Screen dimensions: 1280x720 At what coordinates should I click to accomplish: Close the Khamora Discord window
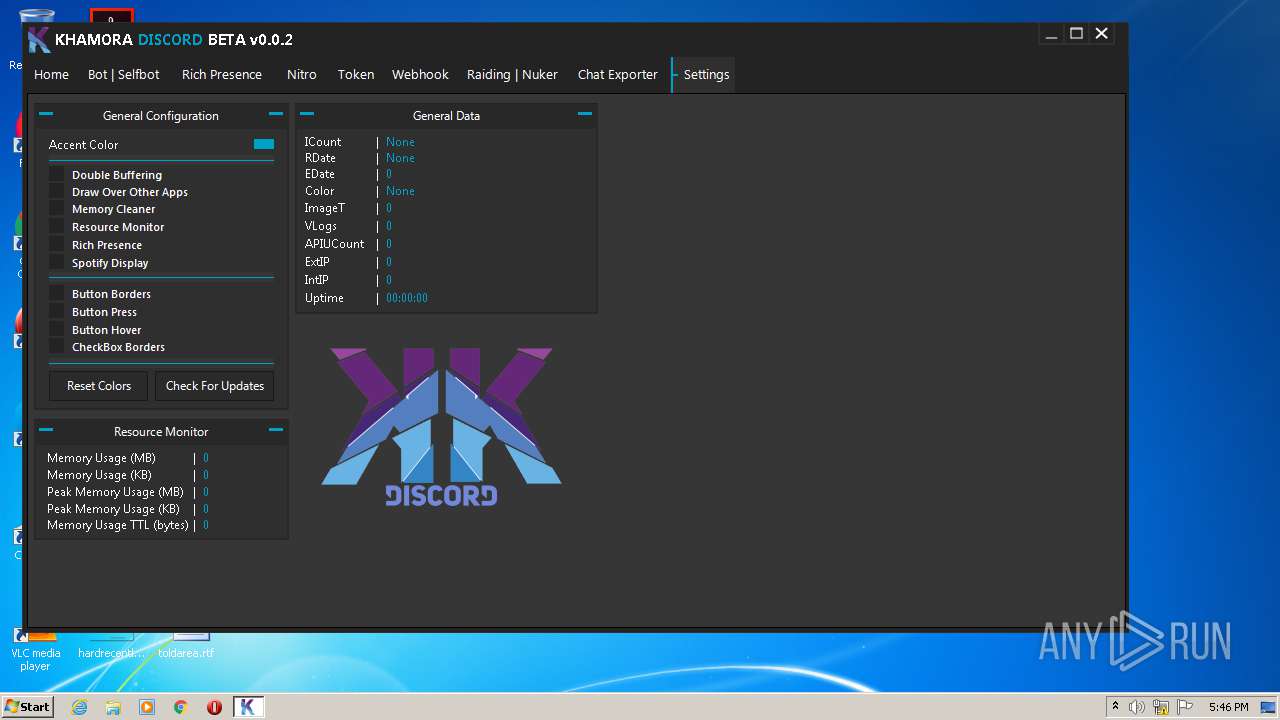coord(1101,34)
